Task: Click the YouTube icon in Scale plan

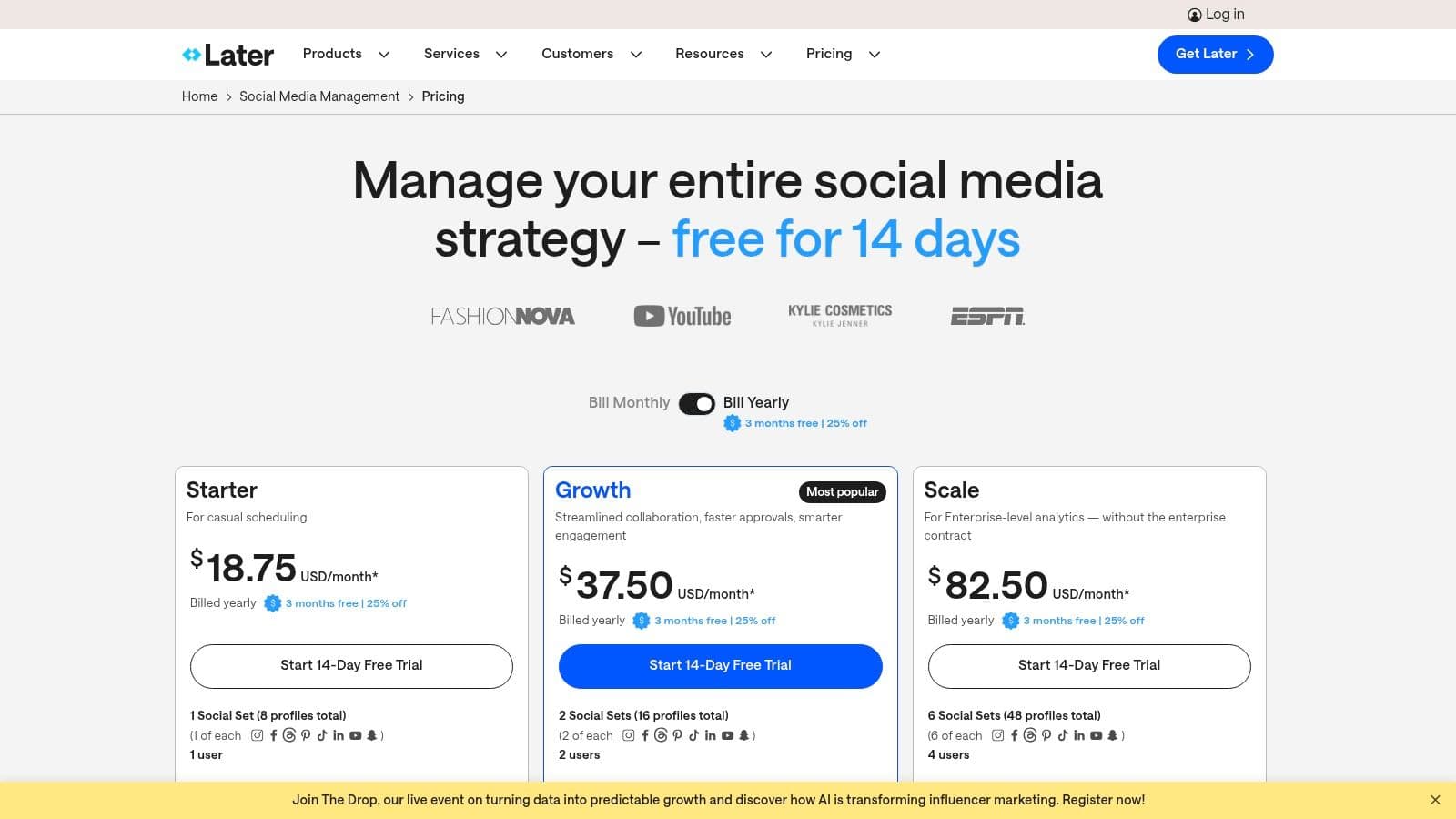Action: [1097, 735]
